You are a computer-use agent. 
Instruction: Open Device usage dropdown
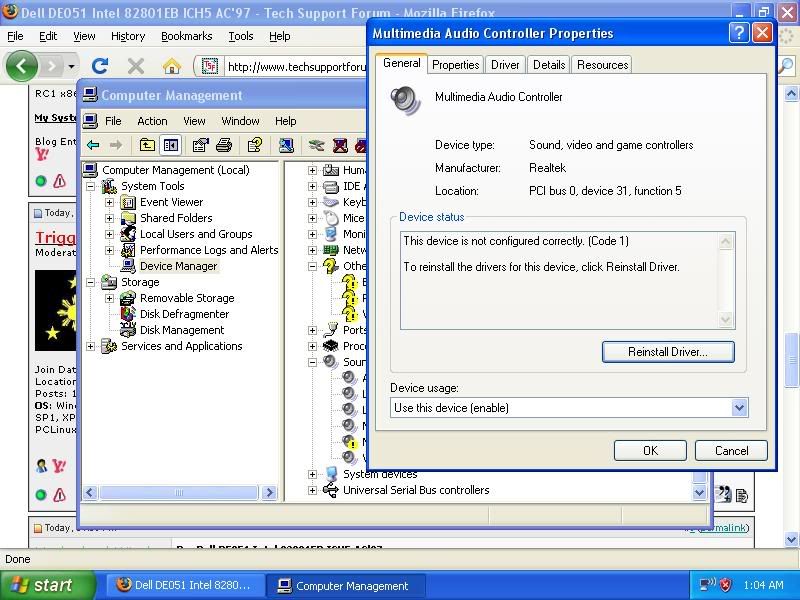(739, 408)
